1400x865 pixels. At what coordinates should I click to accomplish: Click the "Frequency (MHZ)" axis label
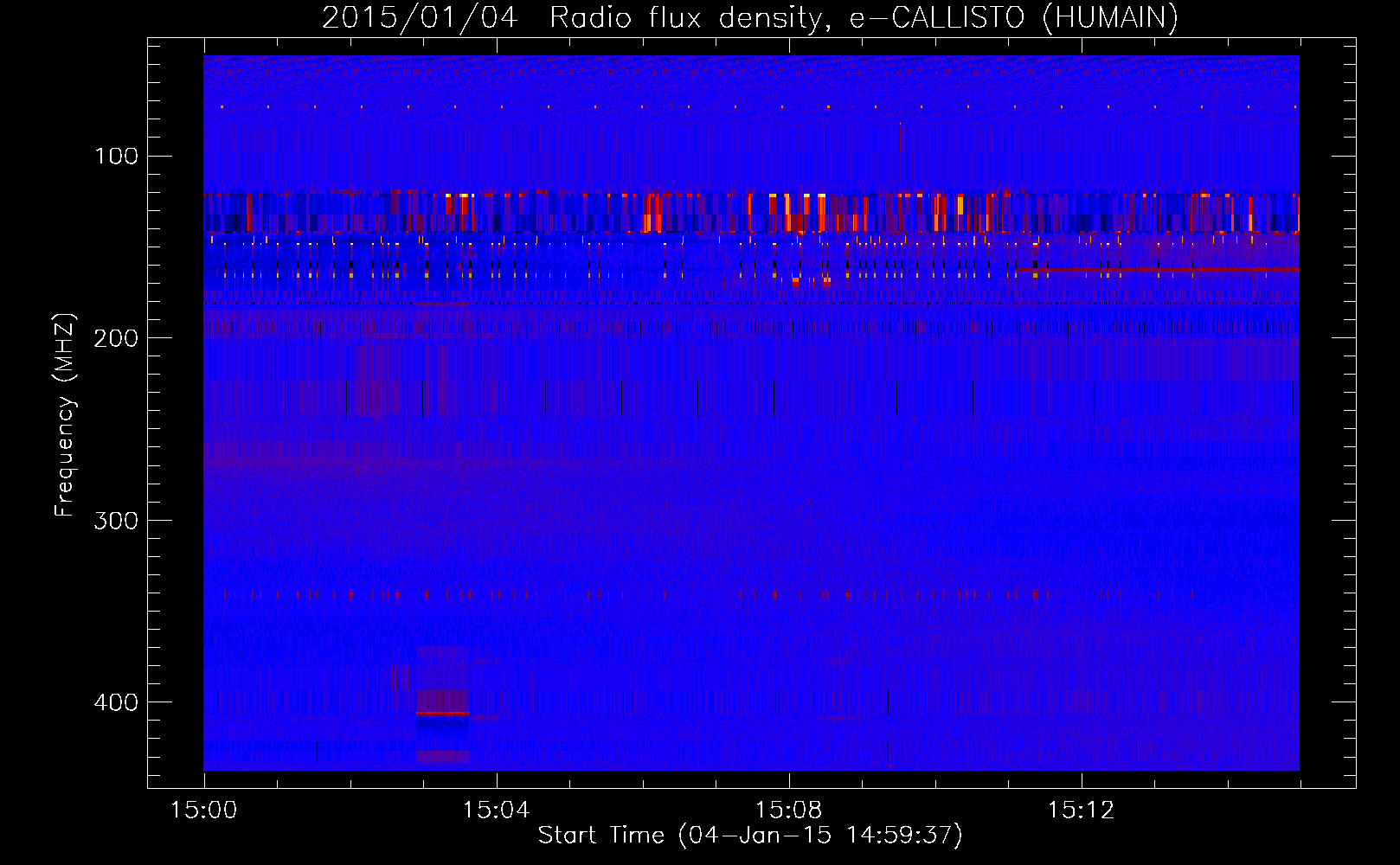[x=65, y=414]
